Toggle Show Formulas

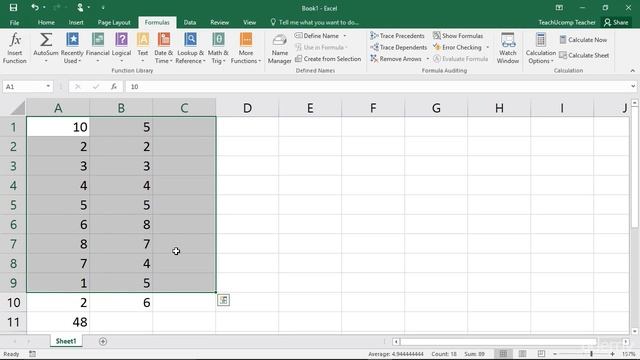(458, 36)
